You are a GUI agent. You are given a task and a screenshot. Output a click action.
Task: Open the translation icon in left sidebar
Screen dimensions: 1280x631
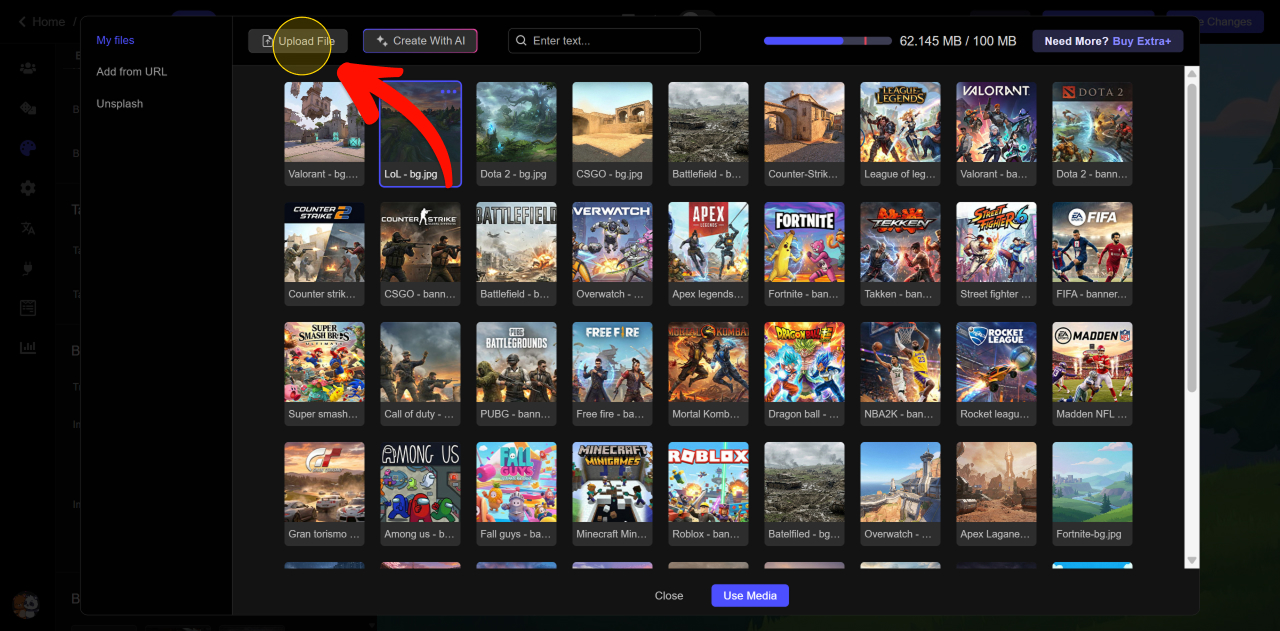(x=28, y=228)
